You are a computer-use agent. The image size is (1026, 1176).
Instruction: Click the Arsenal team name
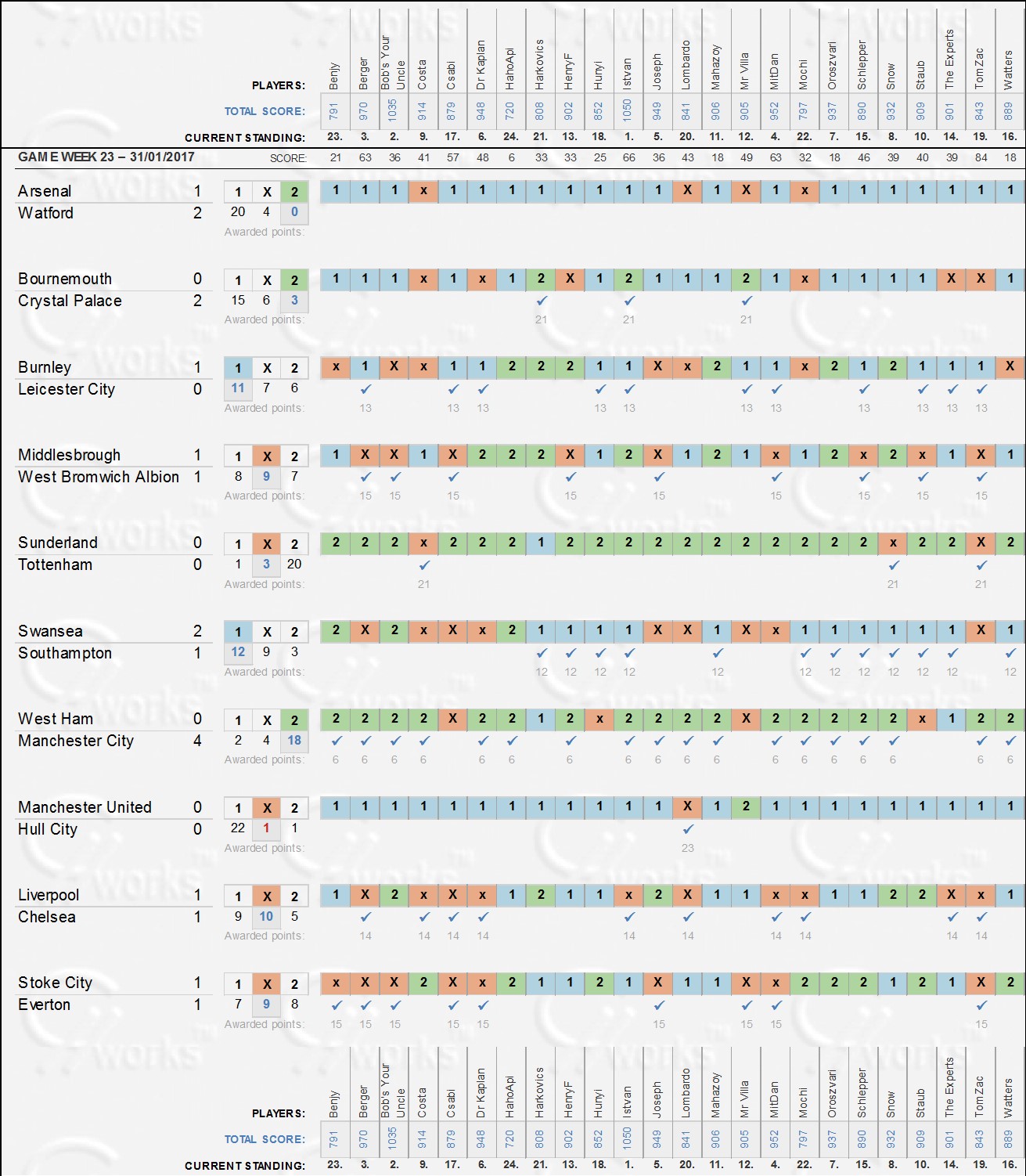coord(45,191)
